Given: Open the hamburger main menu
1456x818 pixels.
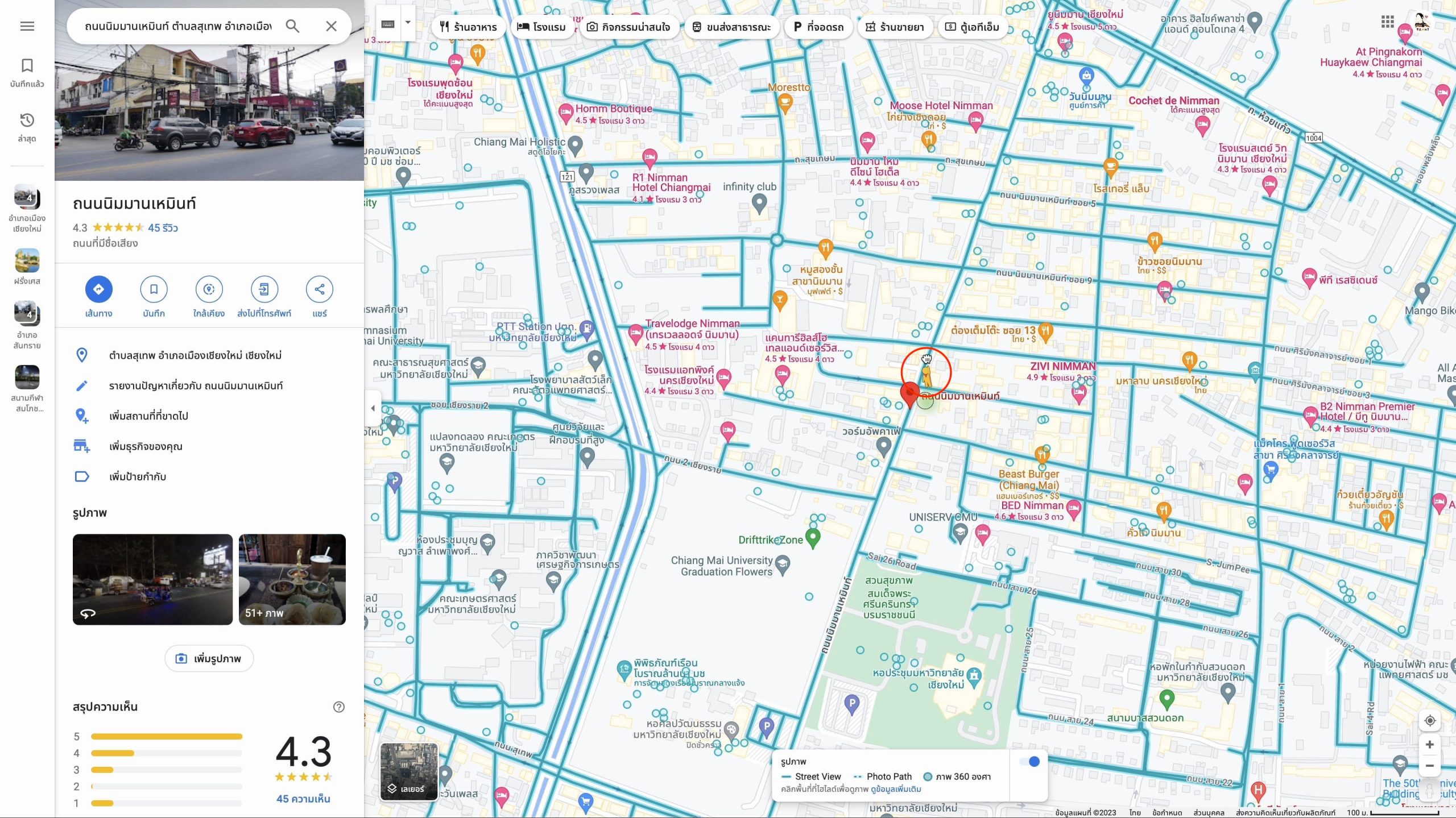Looking at the screenshot, I should coord(27,26).
